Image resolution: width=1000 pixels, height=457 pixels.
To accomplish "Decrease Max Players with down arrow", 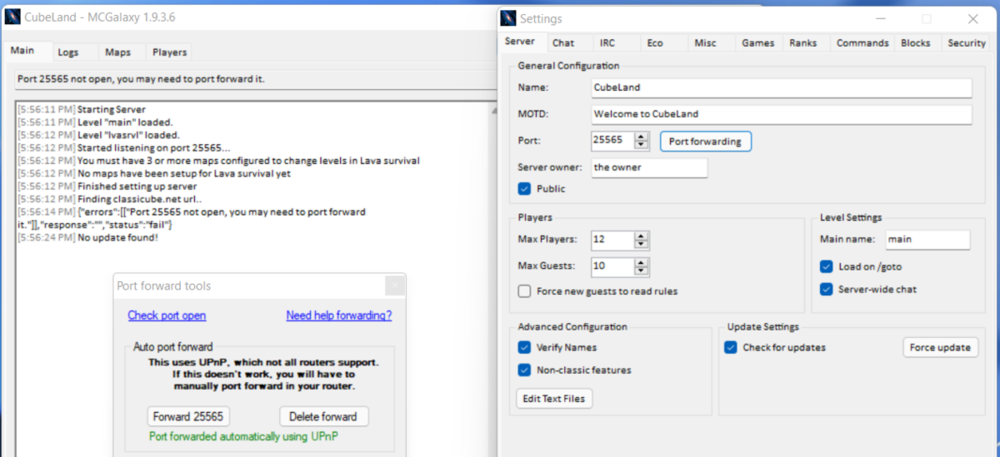I will 642,245.
